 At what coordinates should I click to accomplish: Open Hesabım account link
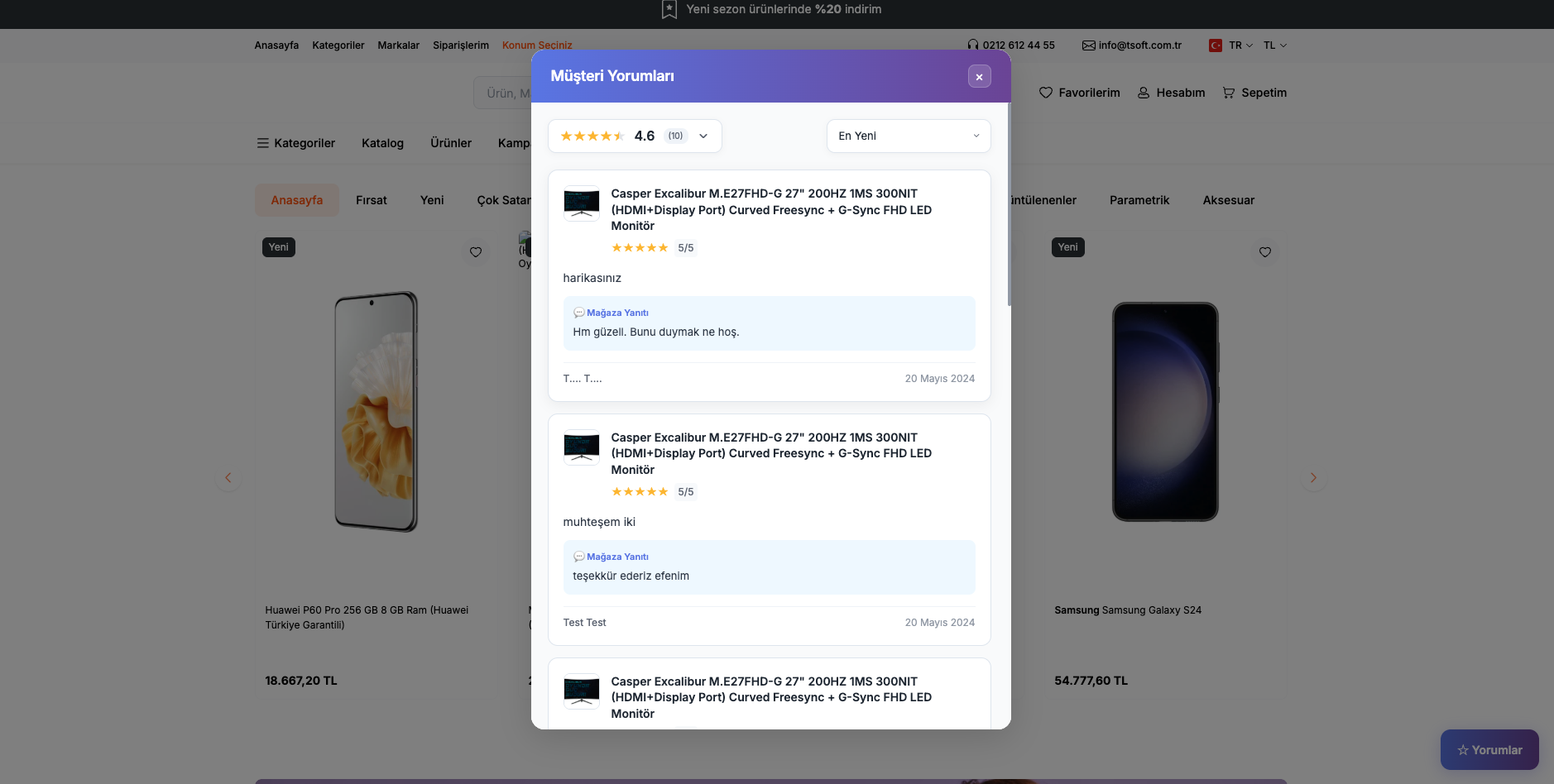coord(1171,93)
